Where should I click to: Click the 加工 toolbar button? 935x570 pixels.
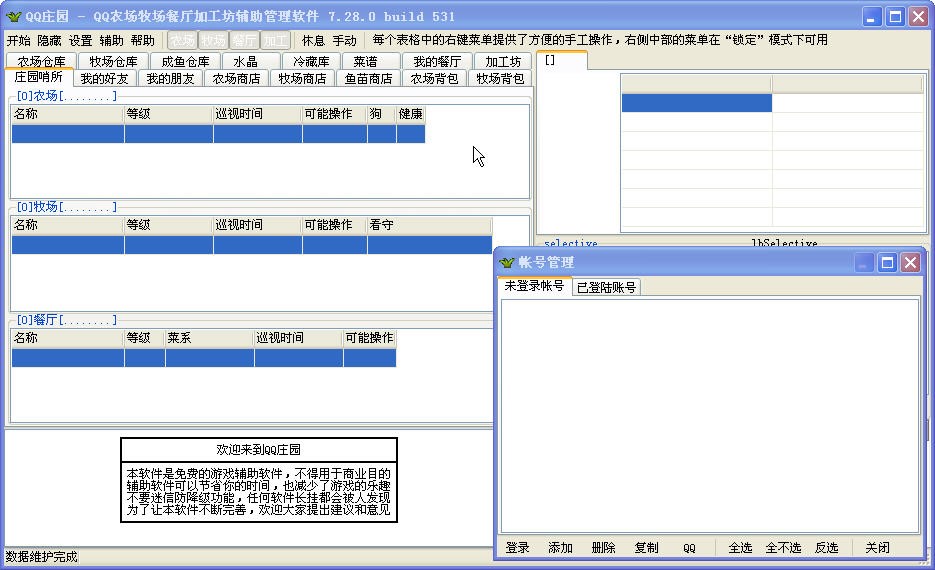pyautogui.click(x=275, y=41)
